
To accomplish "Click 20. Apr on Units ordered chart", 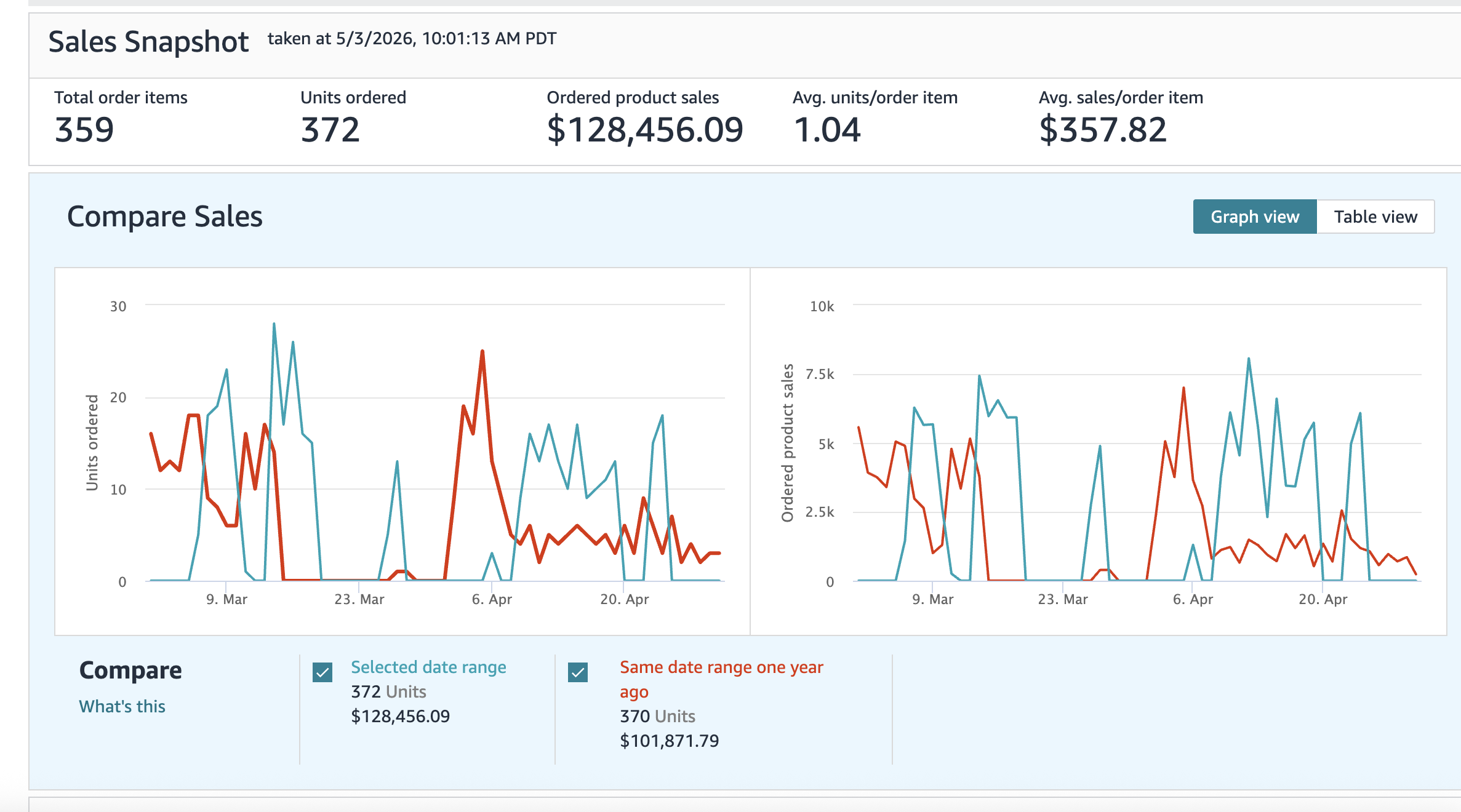I will coord(625,599).
